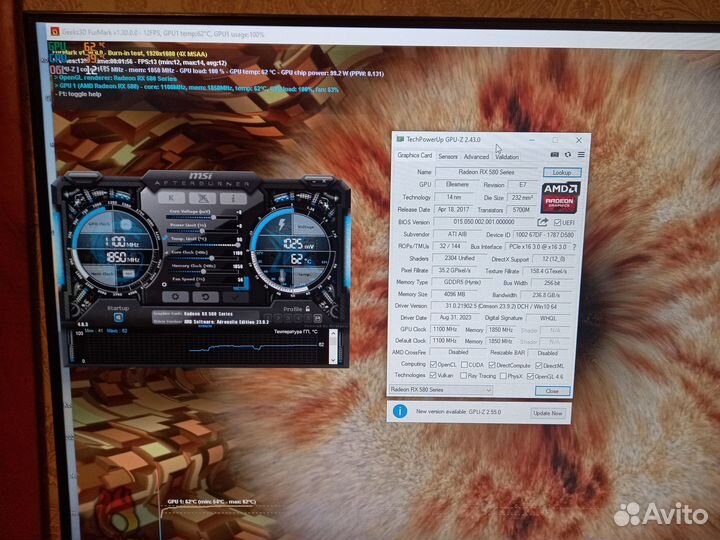This screenshot has width=720, height=540.
Task: Click 'F1: toggle help' text in FurMark
Action: point(79,94)
